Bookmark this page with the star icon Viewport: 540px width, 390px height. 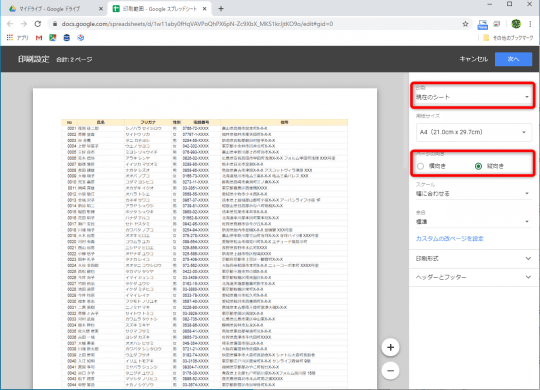(465, 24)
